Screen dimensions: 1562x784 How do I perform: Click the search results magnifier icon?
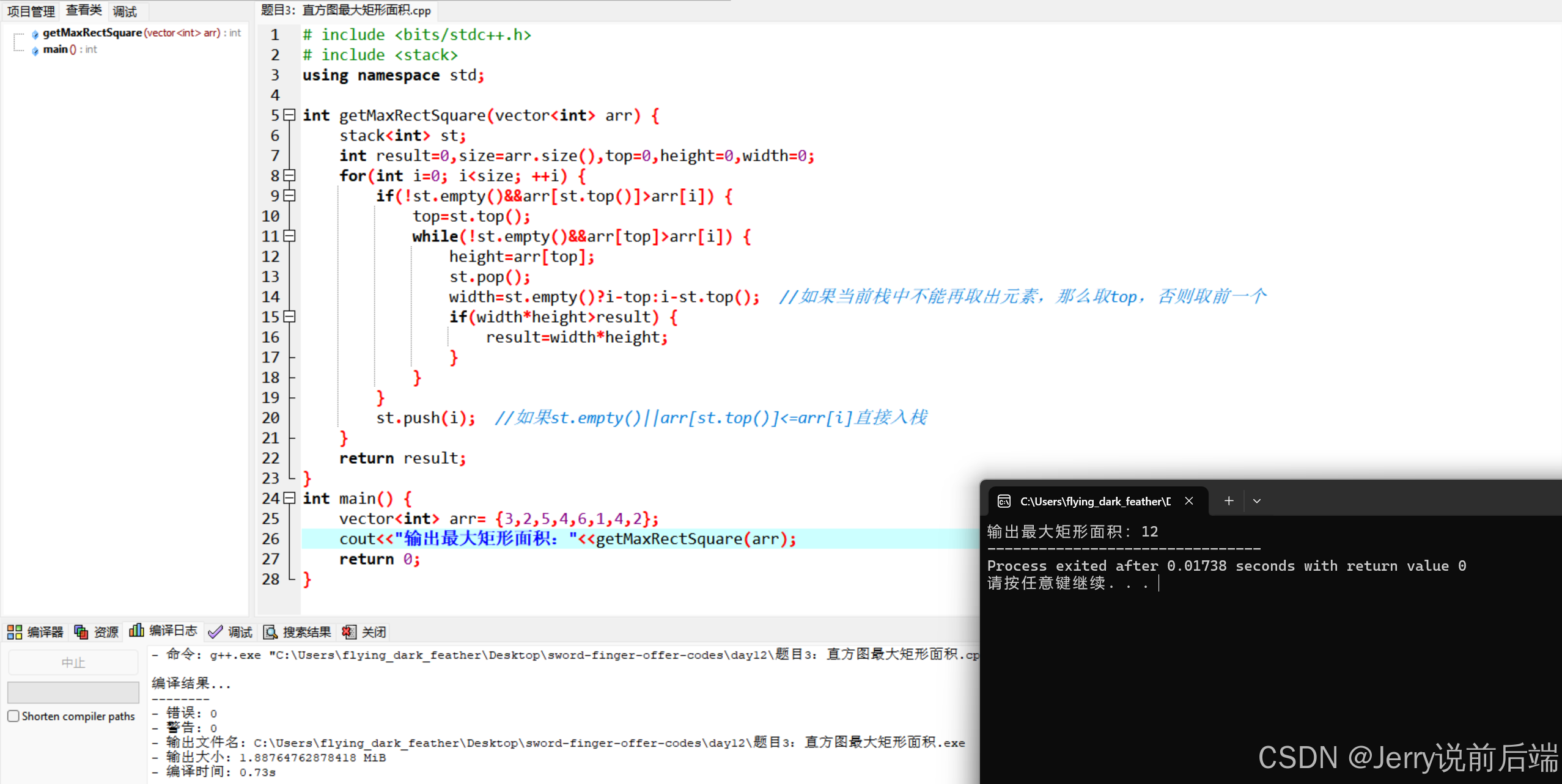(x=270, y=632)
